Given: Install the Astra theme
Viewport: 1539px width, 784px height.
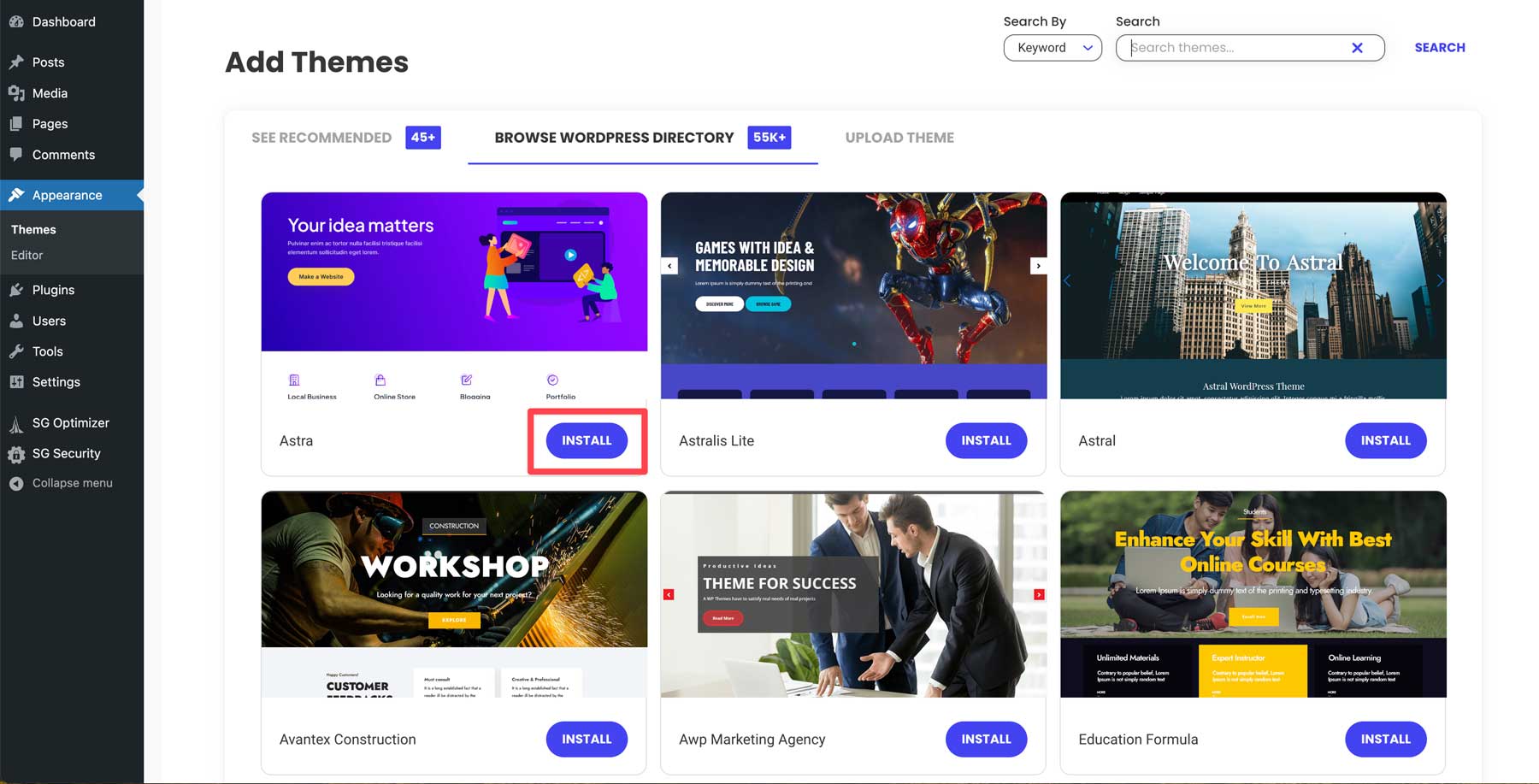Looking at the screenshot, I should [587, 440].
